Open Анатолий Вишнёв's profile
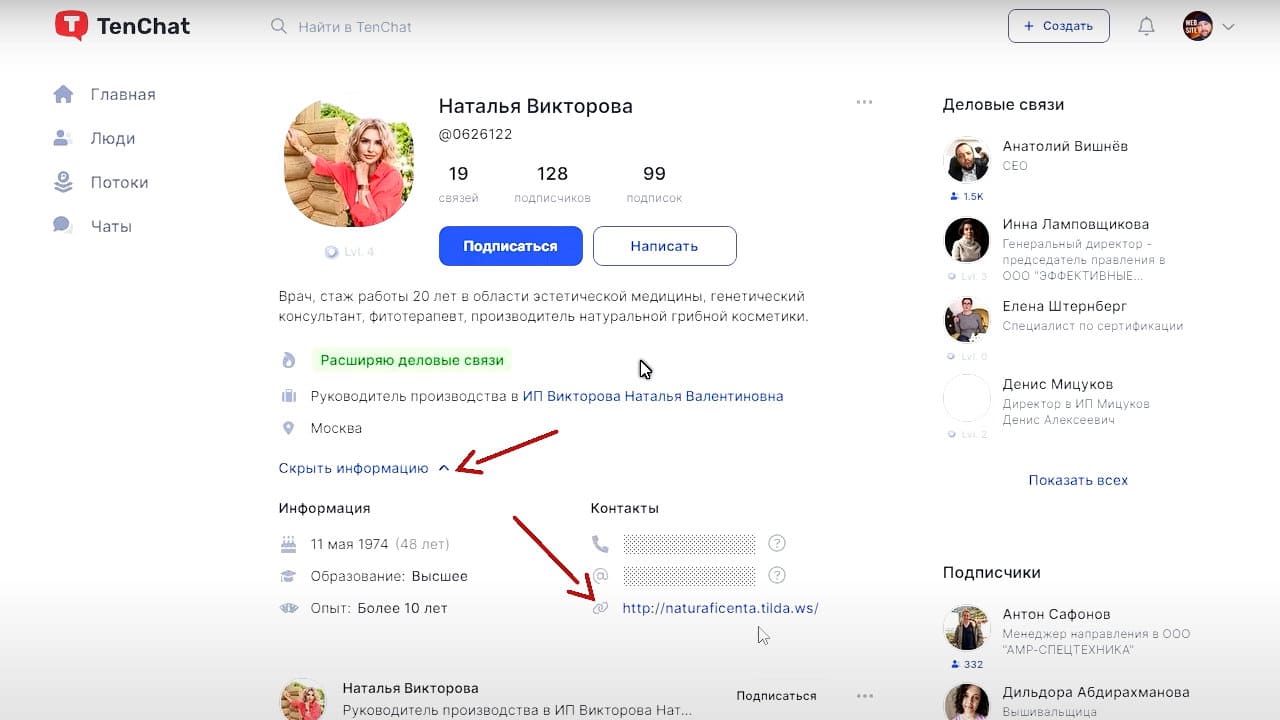The image size is (1280, 720). point(1065,146)
